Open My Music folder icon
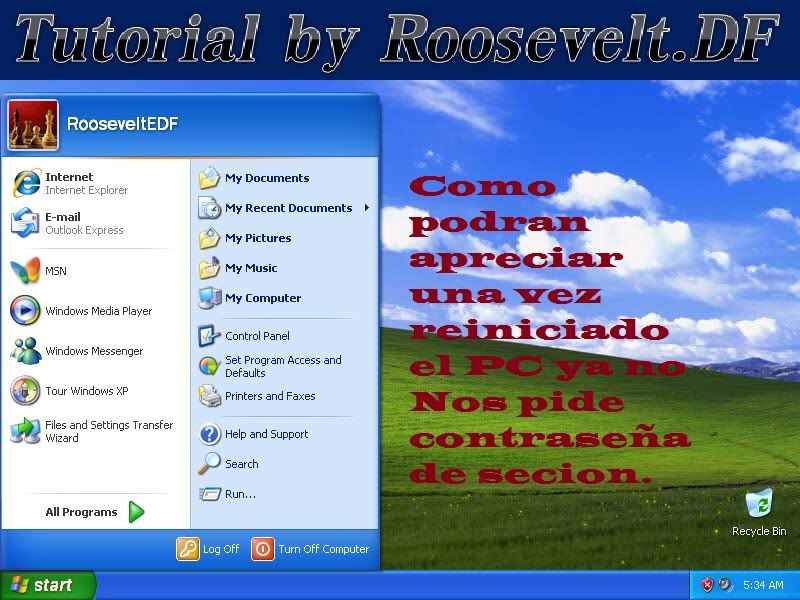Image resolution: width=800 pixels, height=600 pixels. point(209,268)
